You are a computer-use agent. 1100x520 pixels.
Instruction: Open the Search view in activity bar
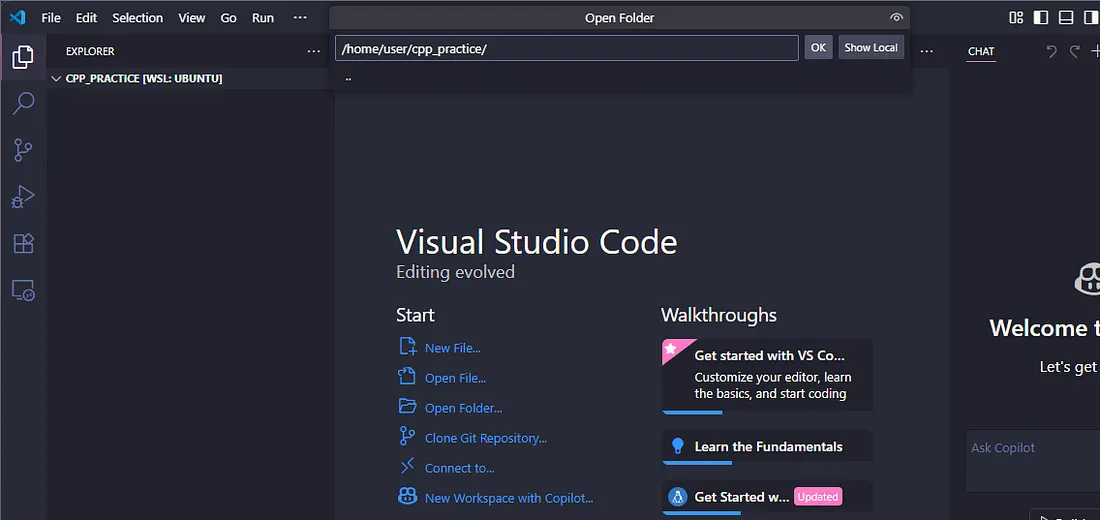point(23,103)
